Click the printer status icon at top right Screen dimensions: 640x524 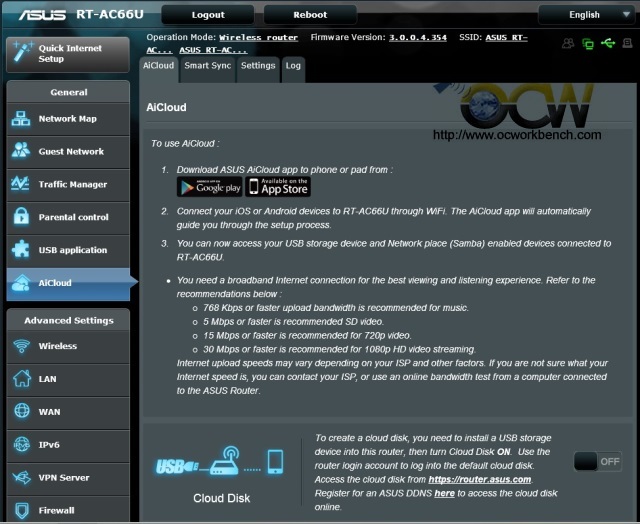[627, 43]
